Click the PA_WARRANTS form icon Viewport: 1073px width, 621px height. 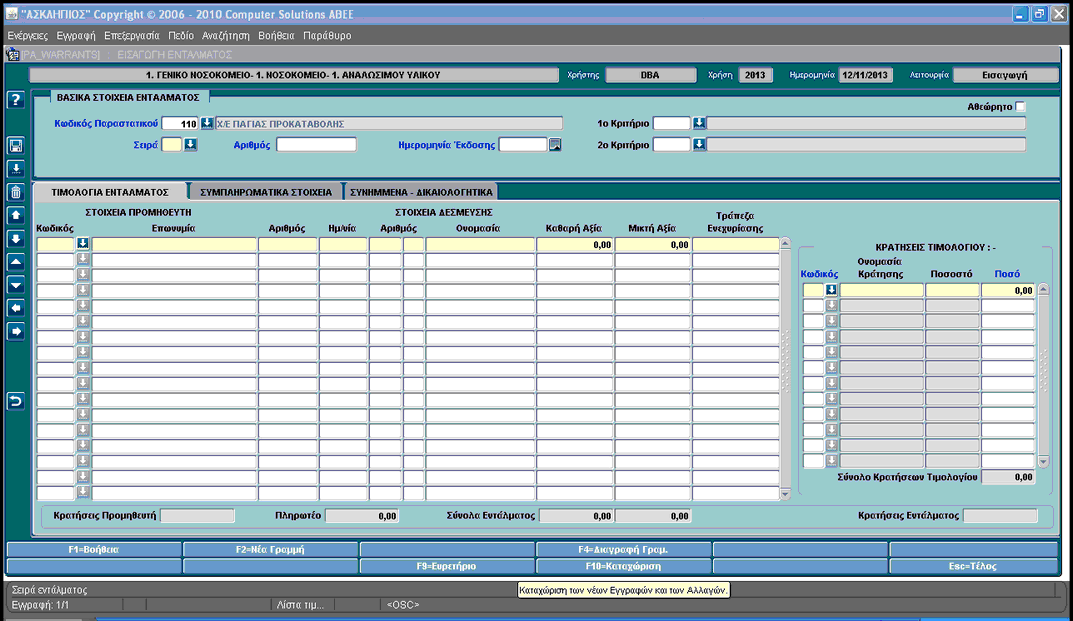click(x=12, y=55)
